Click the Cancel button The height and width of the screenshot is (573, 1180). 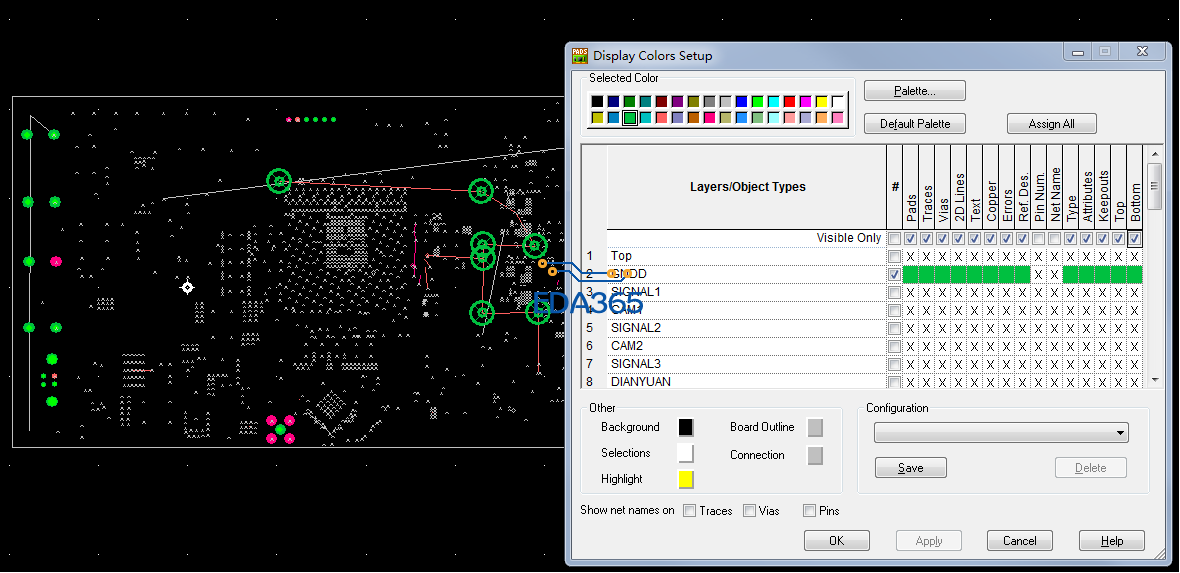(1020, 541)
